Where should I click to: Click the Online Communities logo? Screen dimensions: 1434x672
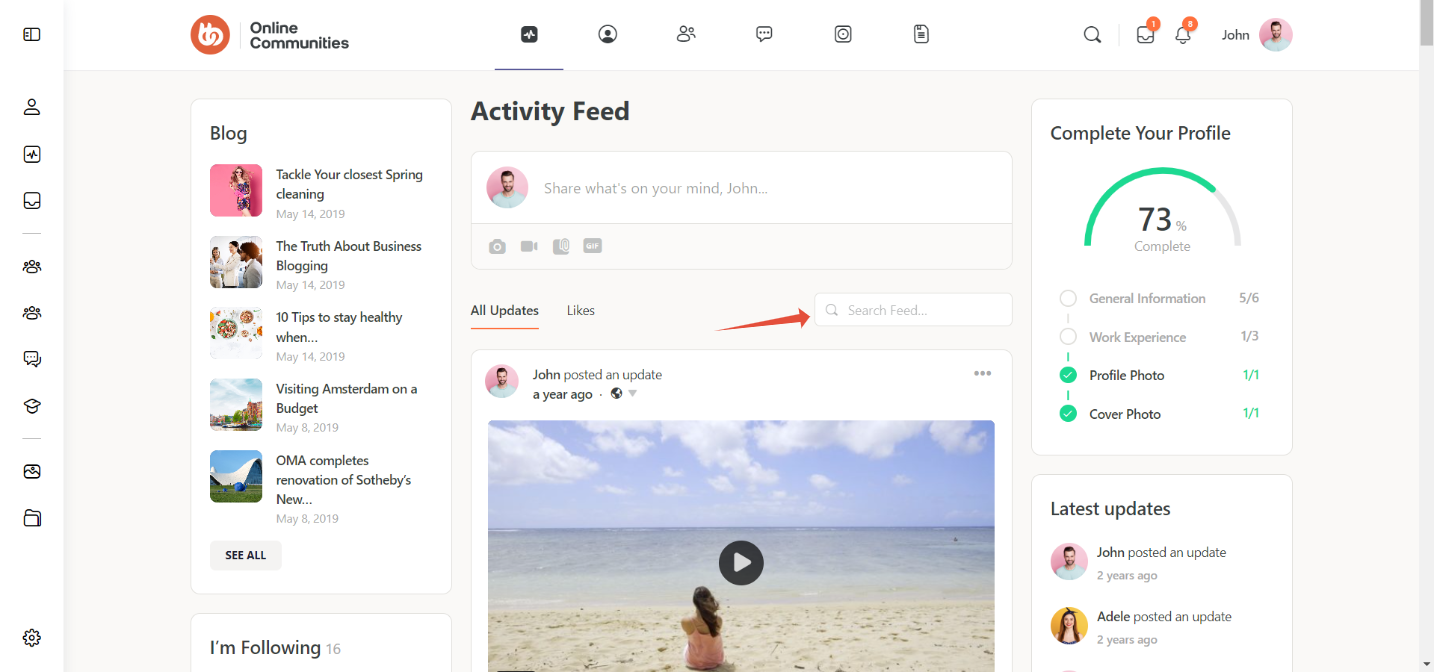pyautogui.click(x=270, y=35)
